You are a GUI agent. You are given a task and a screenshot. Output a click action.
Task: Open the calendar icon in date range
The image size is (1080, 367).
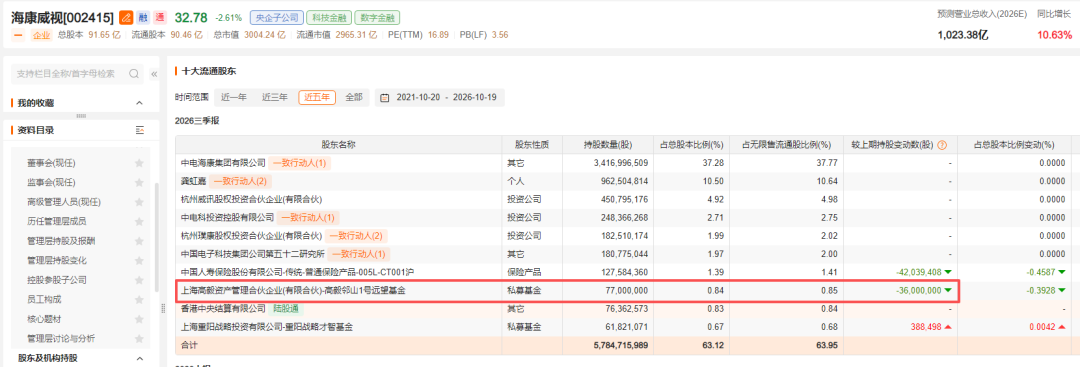click(385, 98)
